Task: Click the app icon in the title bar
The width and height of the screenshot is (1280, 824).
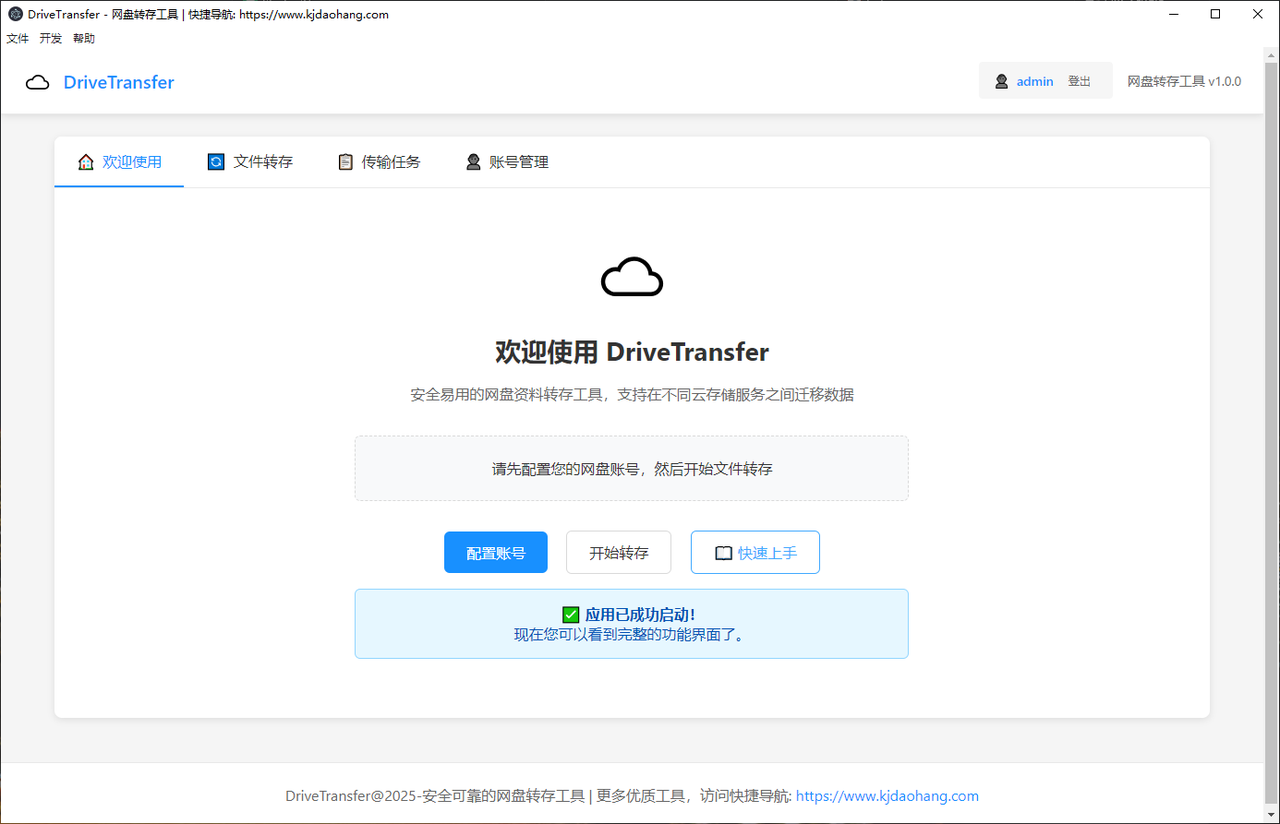Action: click(15, 14)
